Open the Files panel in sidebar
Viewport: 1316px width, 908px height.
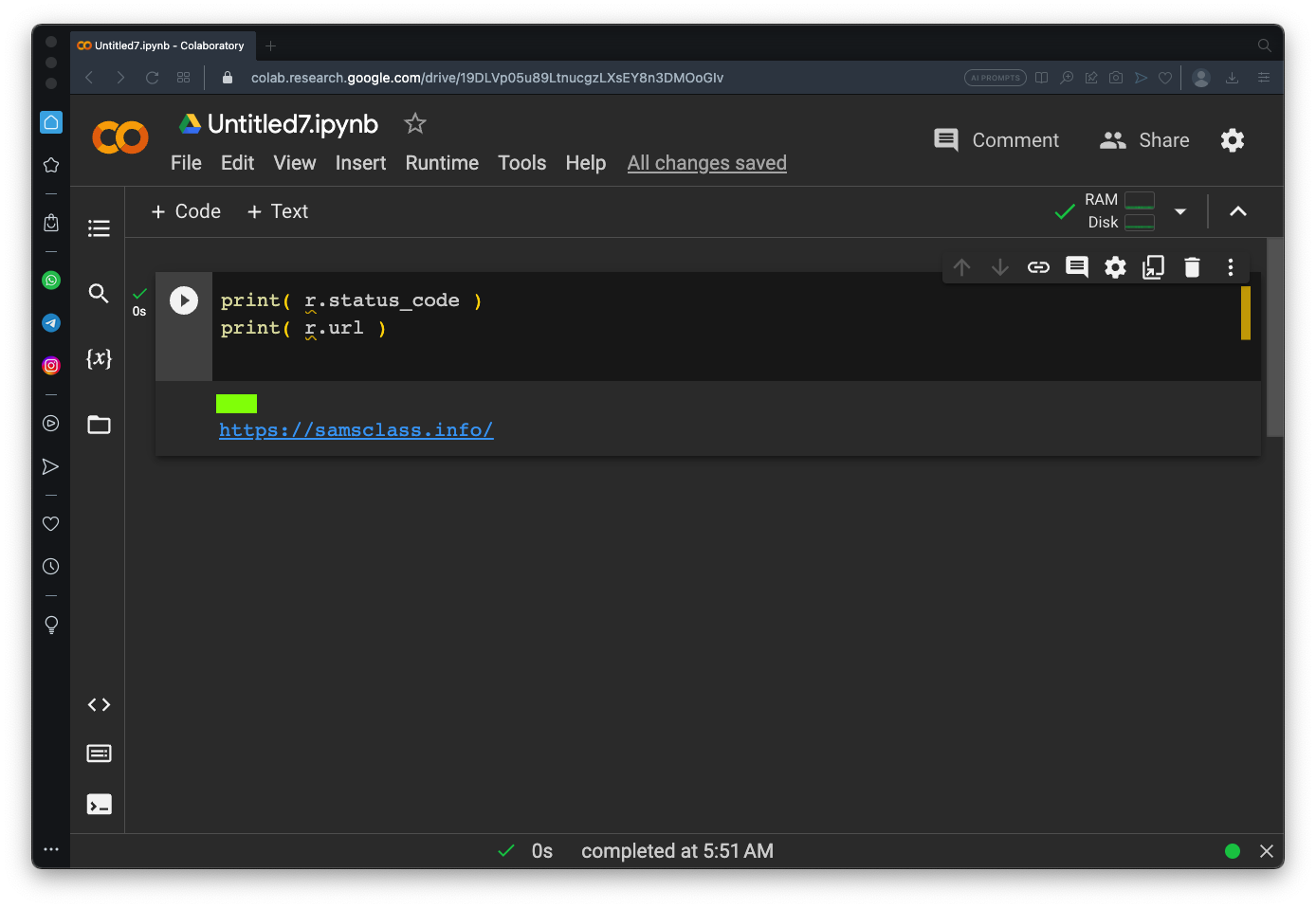pos(99,425)
